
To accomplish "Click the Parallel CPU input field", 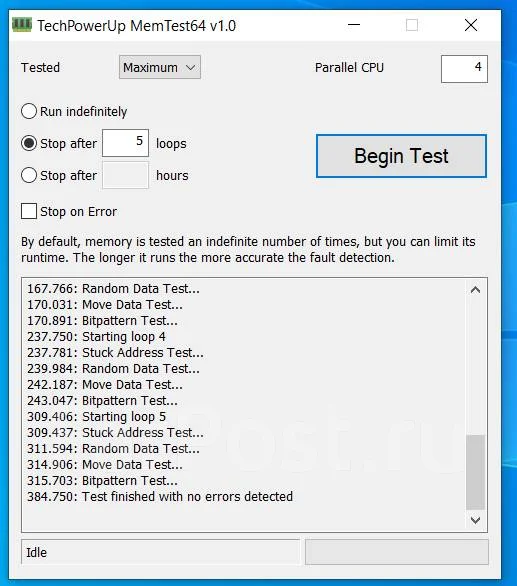I will [x=464, y=69].
